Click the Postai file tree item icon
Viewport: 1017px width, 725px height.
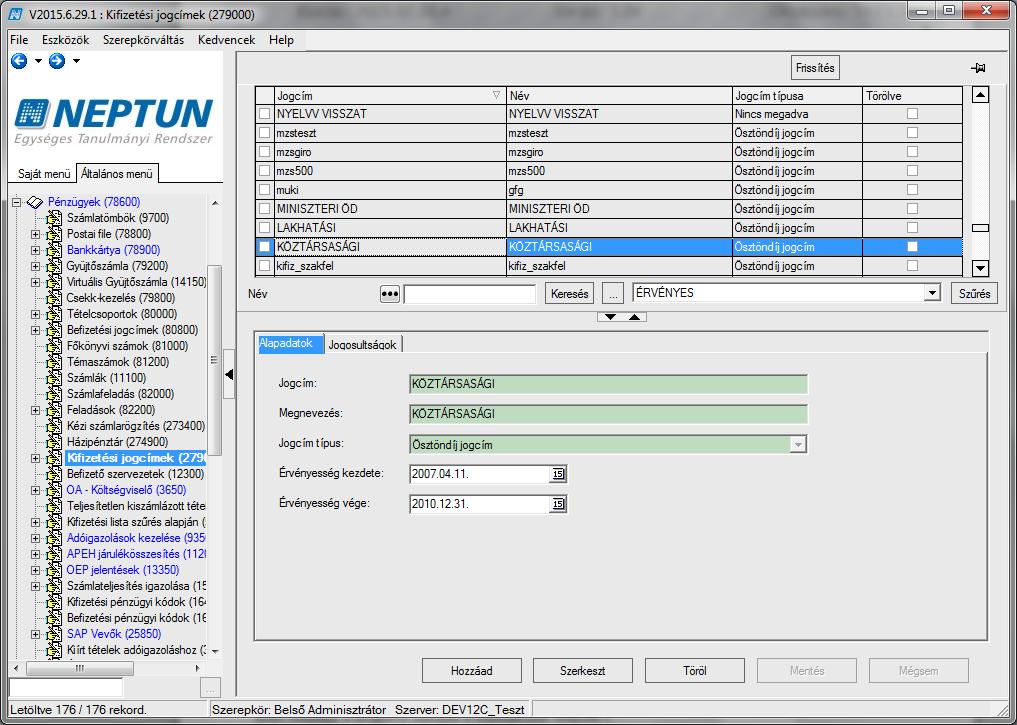point(54,234)
